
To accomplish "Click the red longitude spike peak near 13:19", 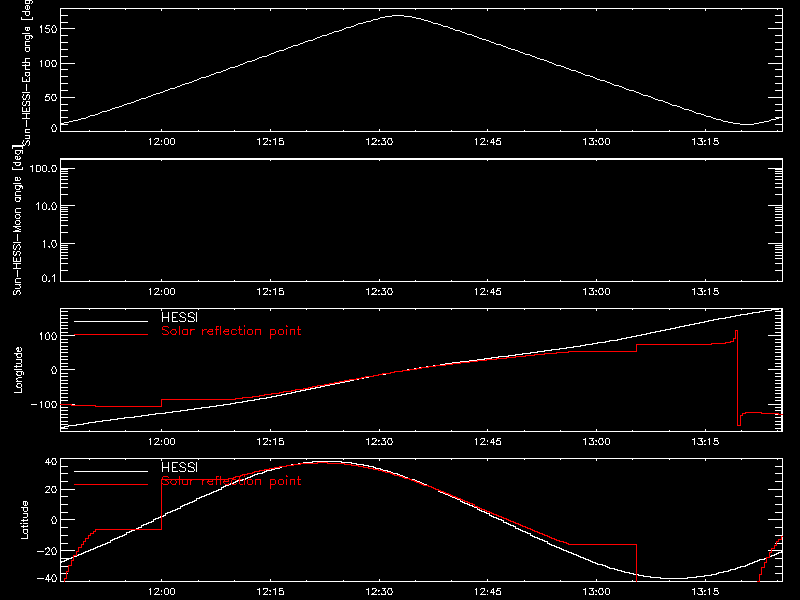I will [x=736, y=332].
